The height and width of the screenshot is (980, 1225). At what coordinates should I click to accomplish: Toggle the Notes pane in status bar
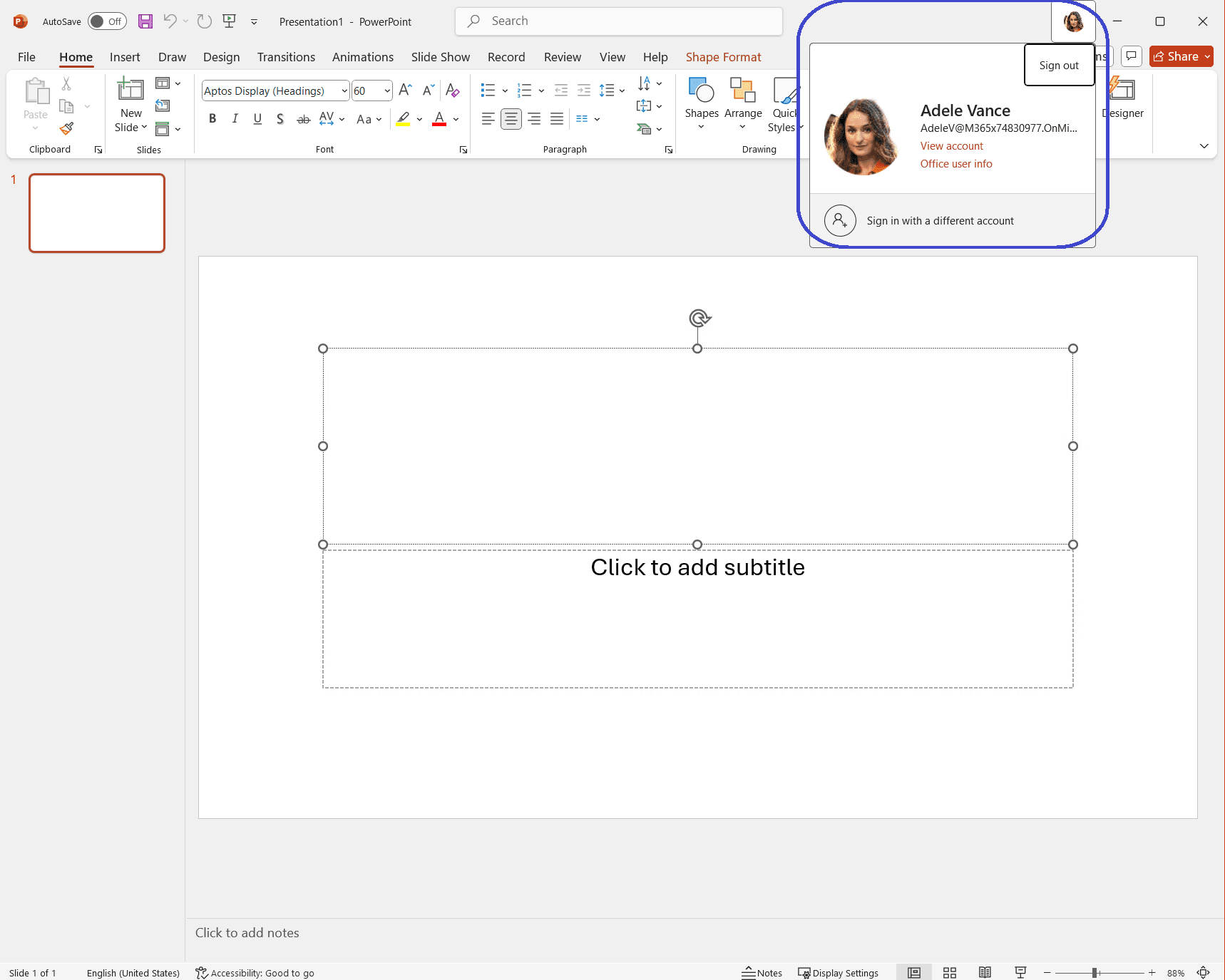click(x=762, y=973)
